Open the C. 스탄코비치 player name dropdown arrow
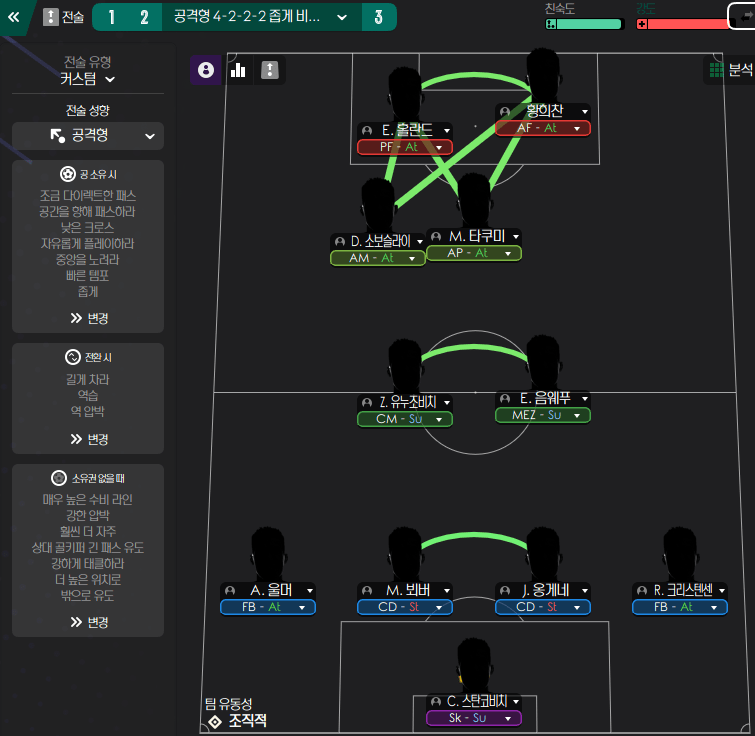The image size is (755, 736). [516, 702]
